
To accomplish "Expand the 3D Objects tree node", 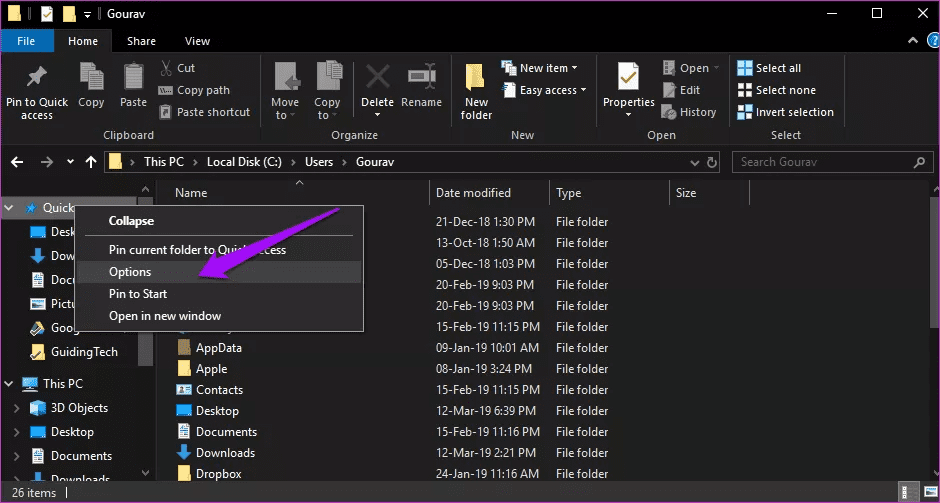I will [x=17, y=408].
